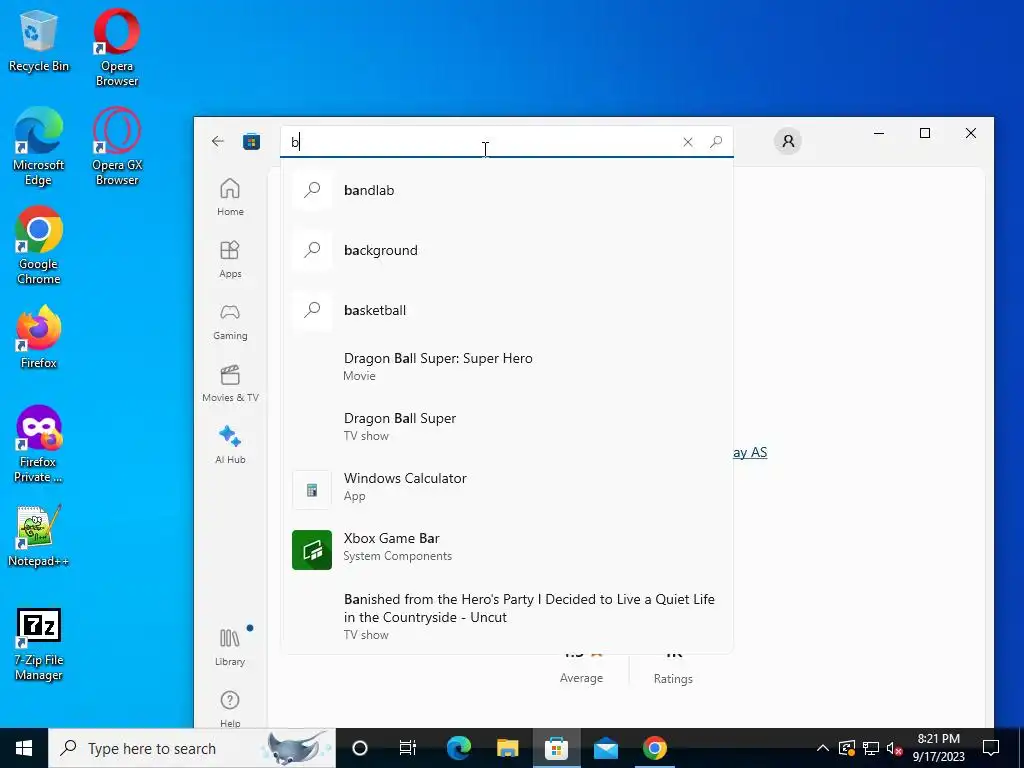Choose Banished from the Hero's Party suggestion
The image size is (1024, 768).
(x=507, y=616)
